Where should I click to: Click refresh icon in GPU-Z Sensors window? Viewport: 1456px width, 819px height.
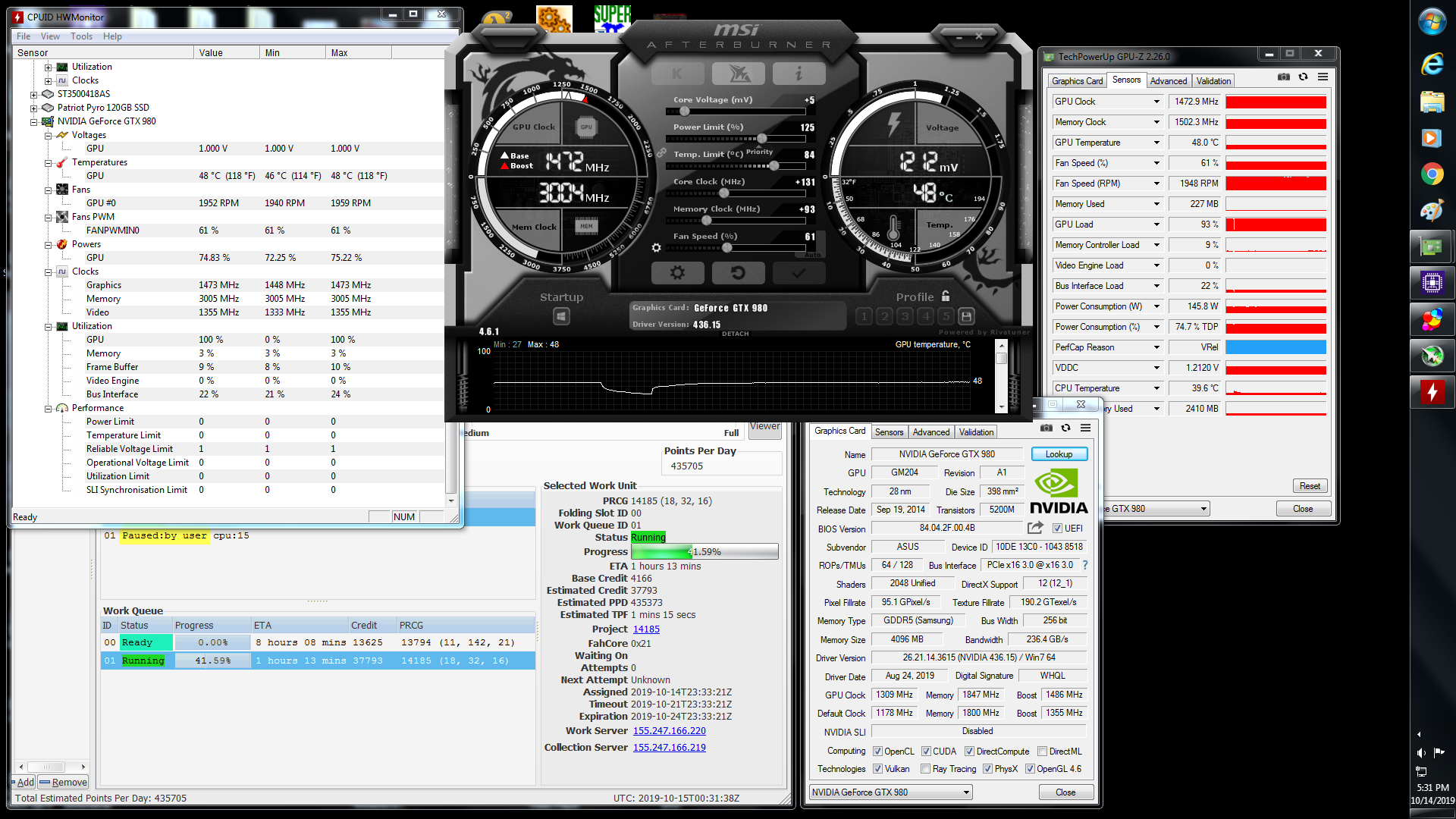pyautogui.click(x=1303, y=77)
